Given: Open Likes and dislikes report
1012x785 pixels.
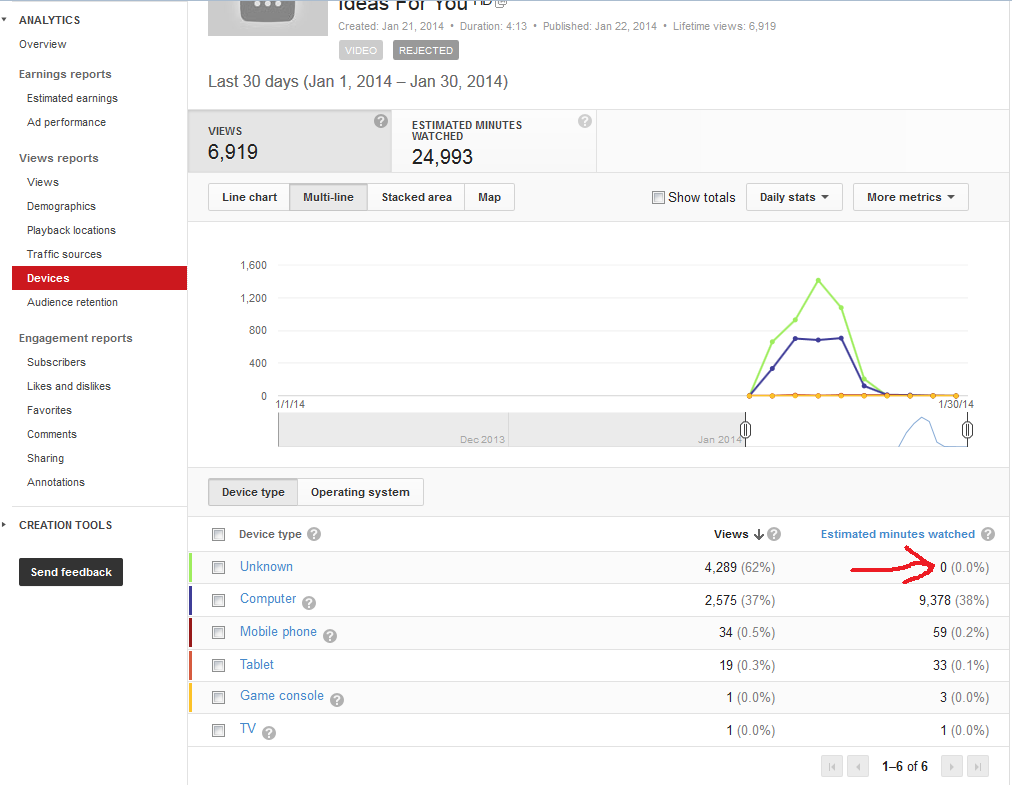Looking at the screenshot, I should click(68, 386).
